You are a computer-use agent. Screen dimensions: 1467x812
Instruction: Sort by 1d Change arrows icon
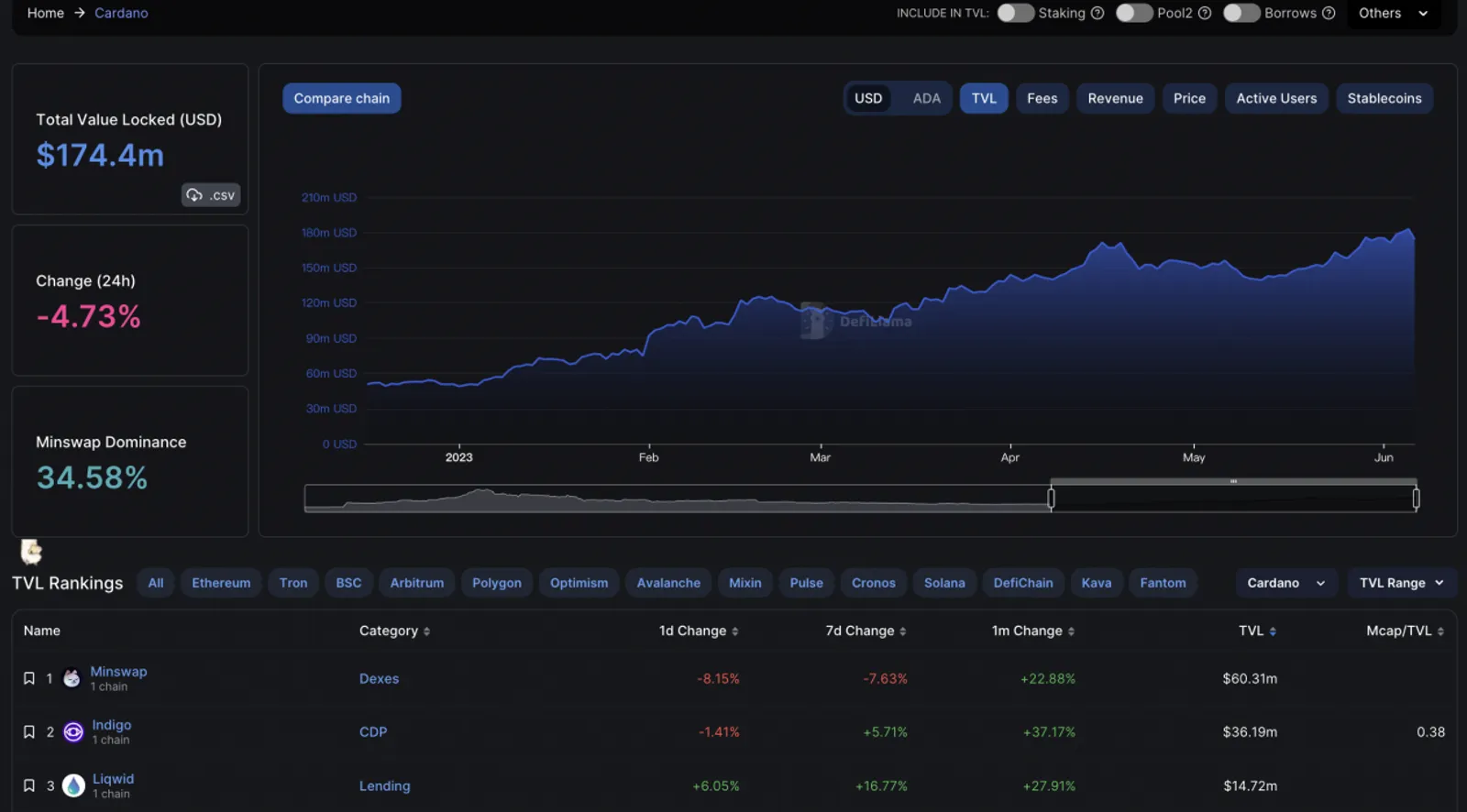click(x=735, y=631)
